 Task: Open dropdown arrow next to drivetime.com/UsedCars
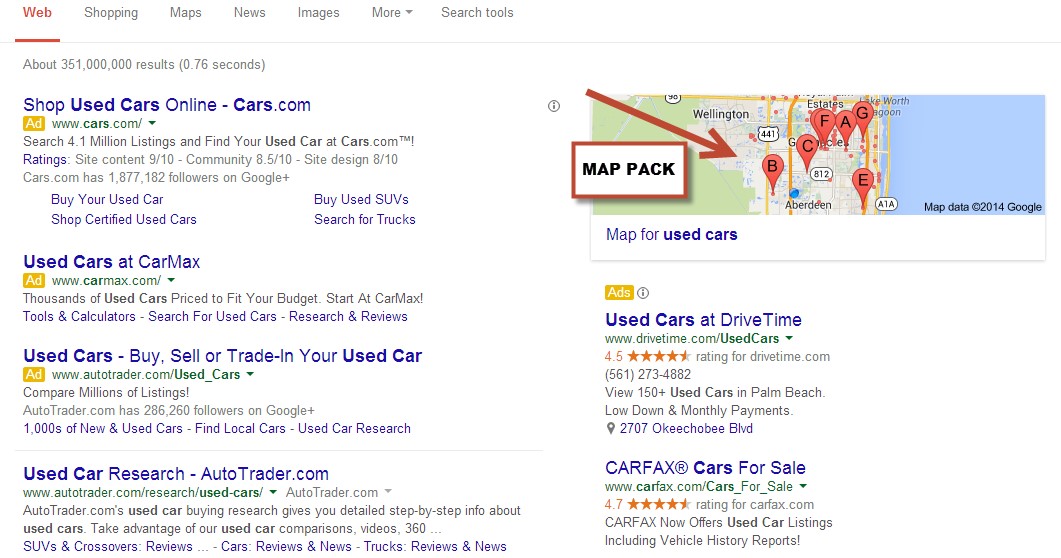coord(789,339)
